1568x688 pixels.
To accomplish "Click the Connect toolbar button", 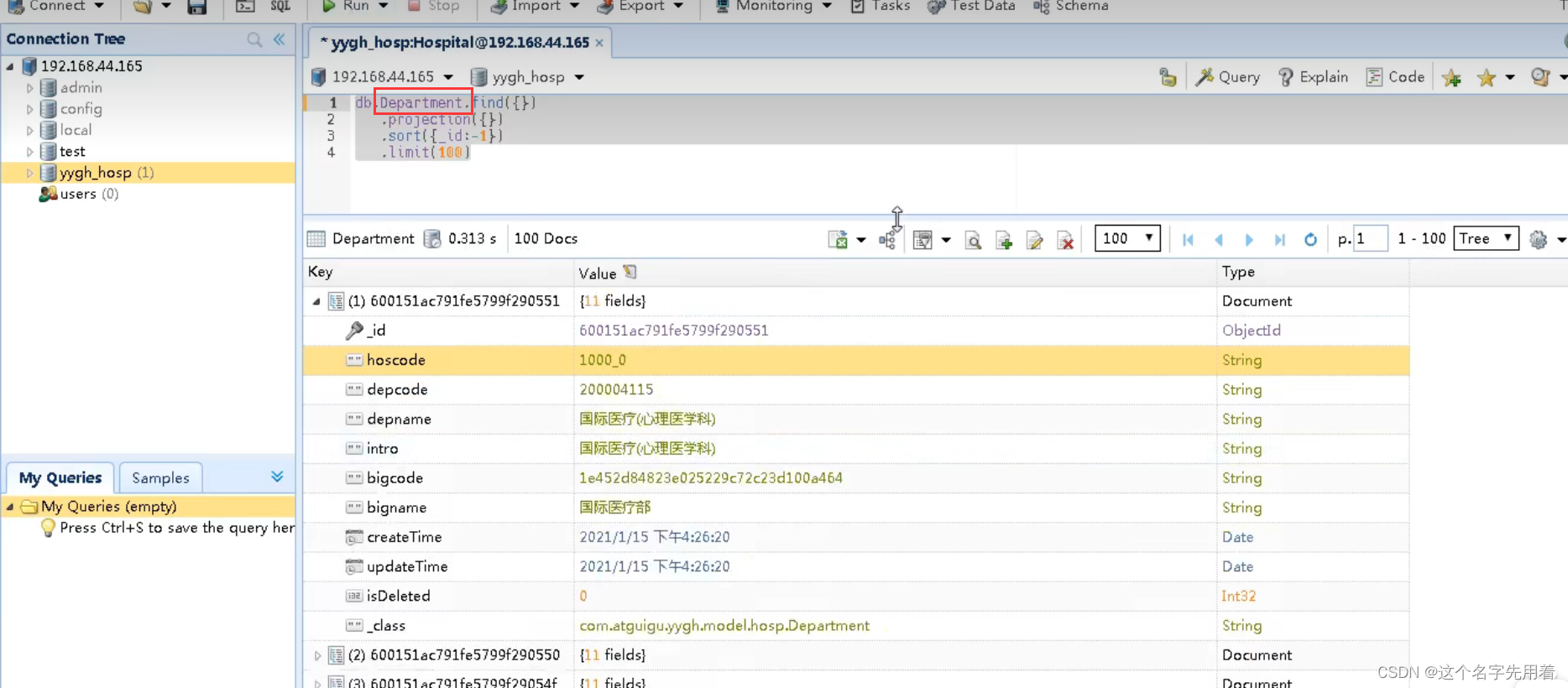I will (55, 6).
